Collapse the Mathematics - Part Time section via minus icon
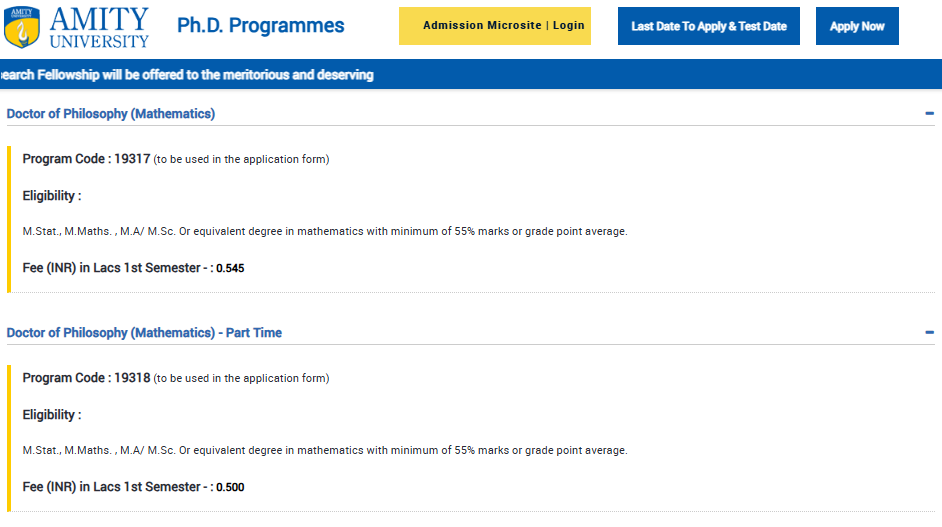Screen dimensions: 942x527 (x=929, y=333)
